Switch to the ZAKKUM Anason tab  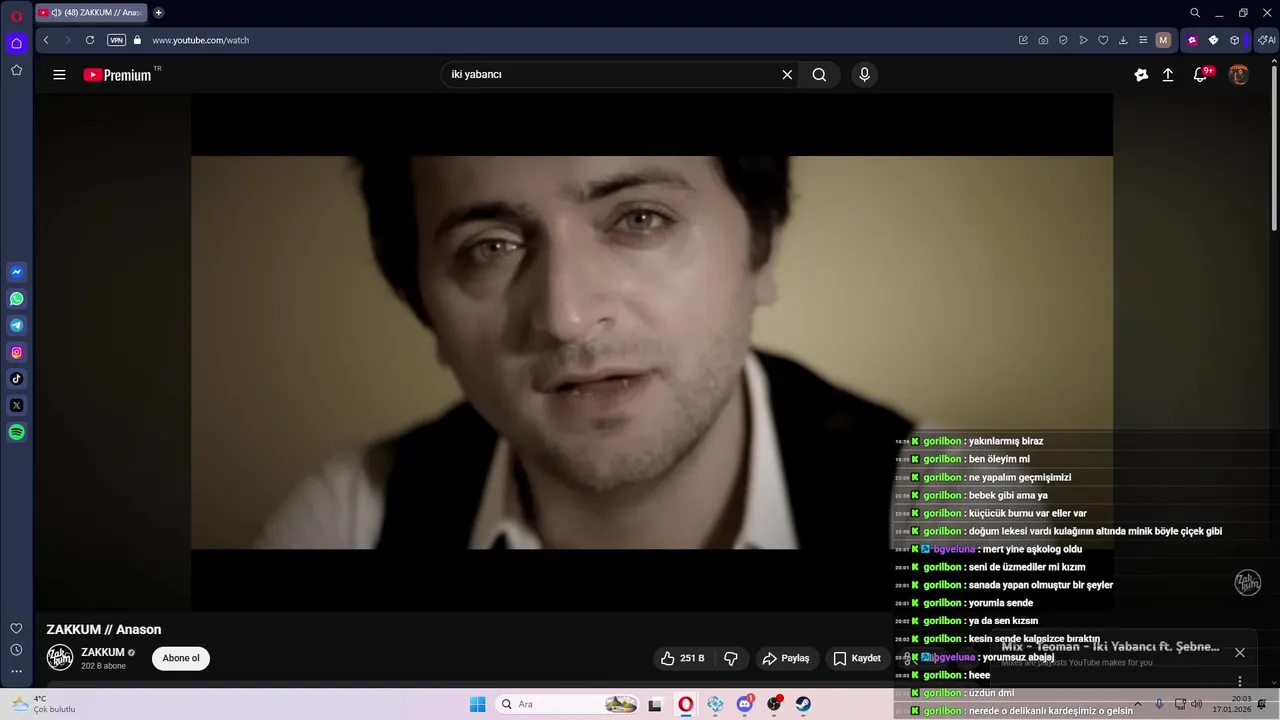pyautogui.click(x=92, y=13)
